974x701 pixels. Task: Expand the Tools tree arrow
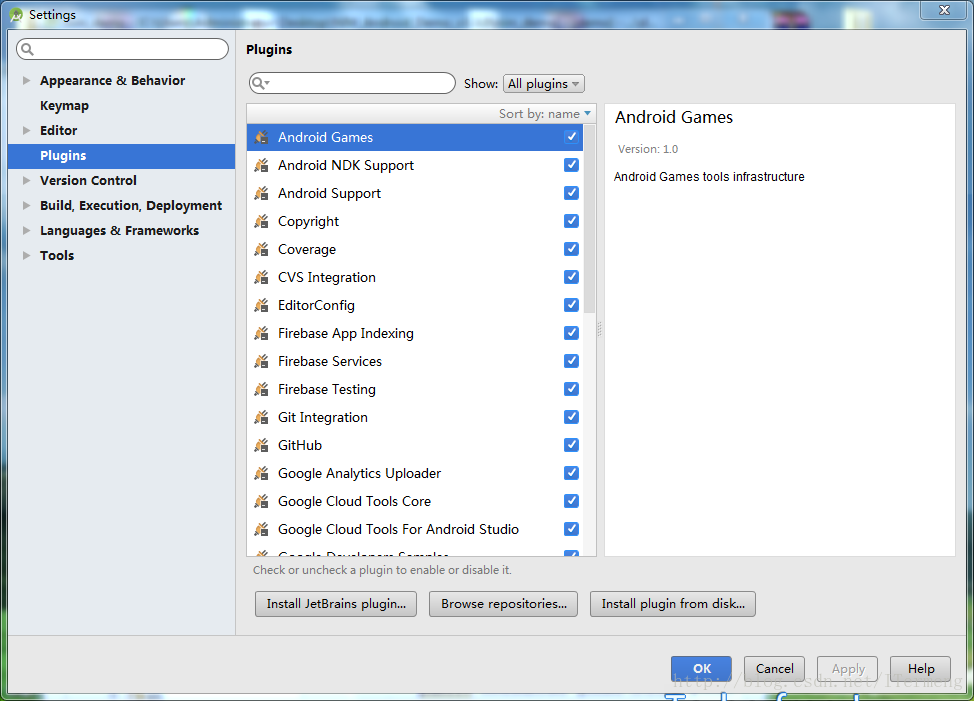[26, 255]
